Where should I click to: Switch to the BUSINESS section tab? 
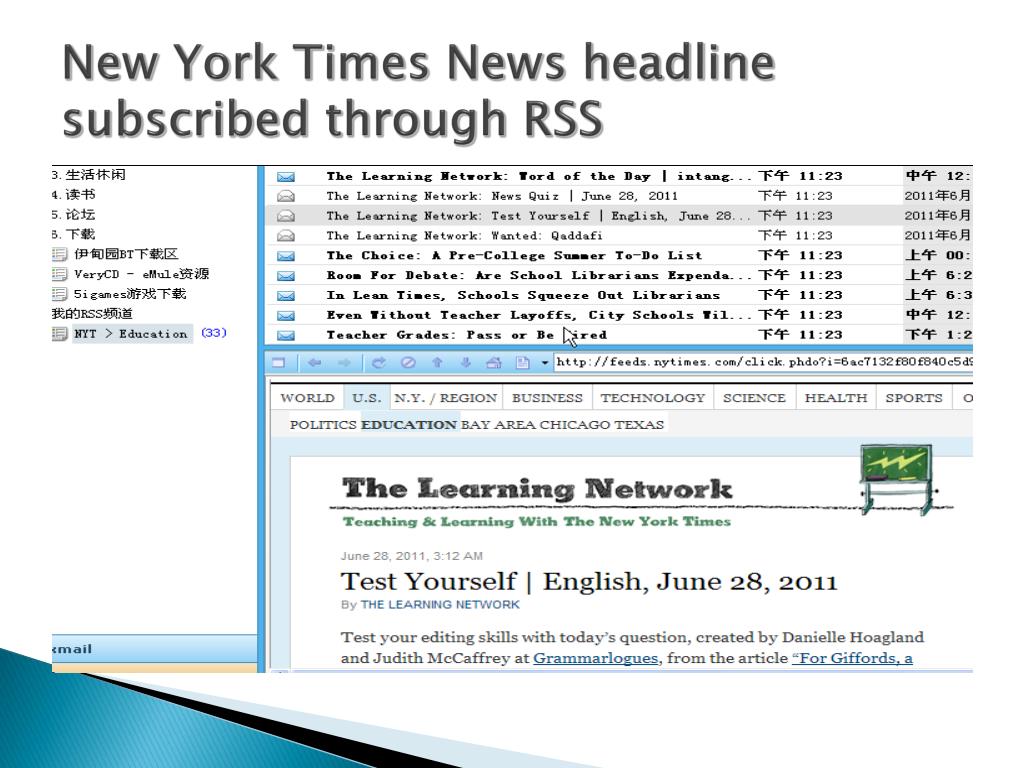coord(547,398)
